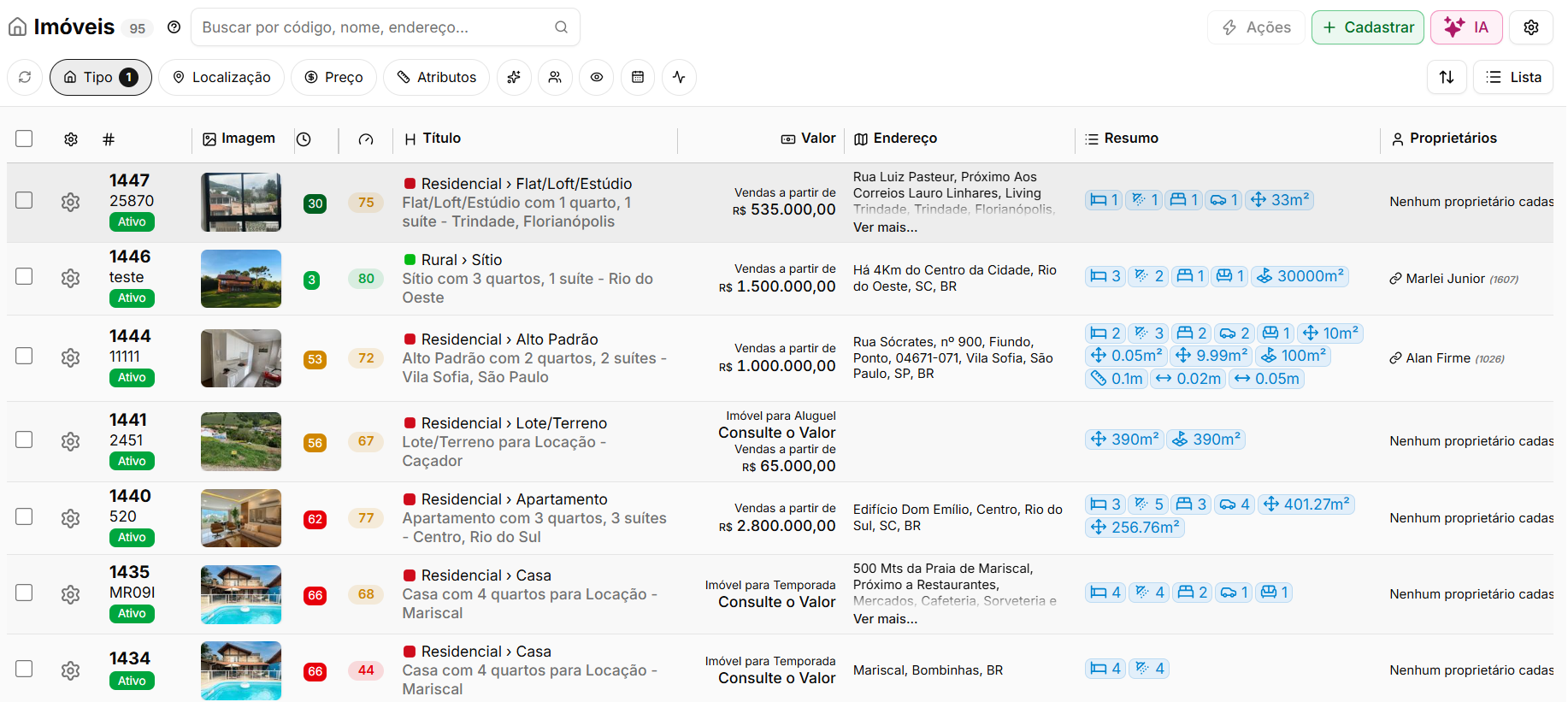Open row gear for property 1435
Image resolution: width=1568 pixels, height=702 pixels.
(x=71, y=594)
